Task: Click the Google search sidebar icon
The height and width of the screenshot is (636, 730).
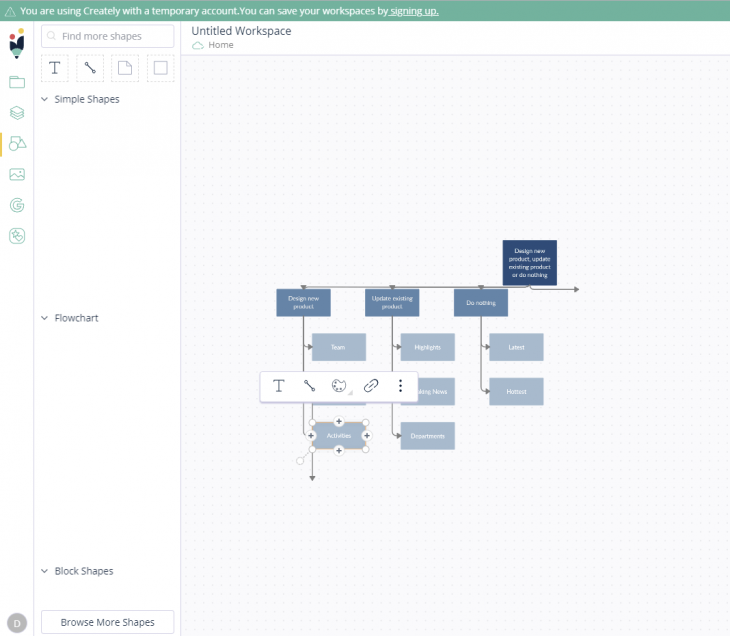Action: (17, 205)
